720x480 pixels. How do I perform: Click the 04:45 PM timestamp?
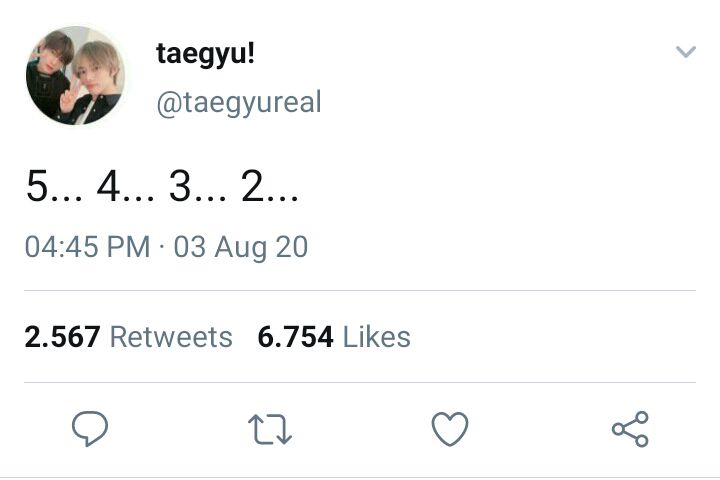point(87,247)
